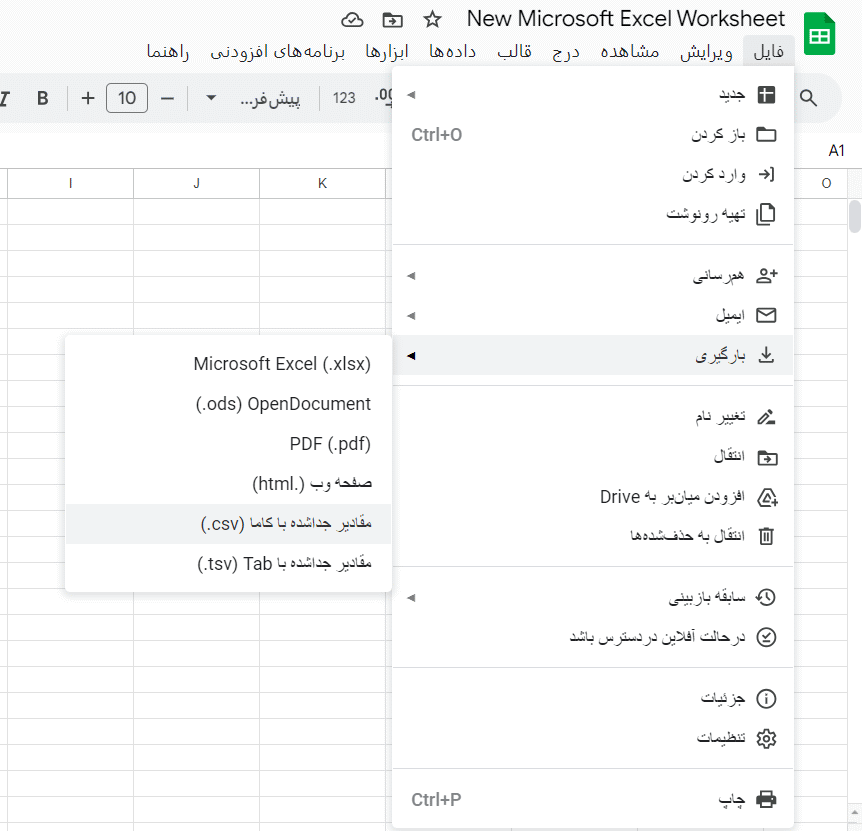
Task: Decrease font size with minus button
Action: 167,98
